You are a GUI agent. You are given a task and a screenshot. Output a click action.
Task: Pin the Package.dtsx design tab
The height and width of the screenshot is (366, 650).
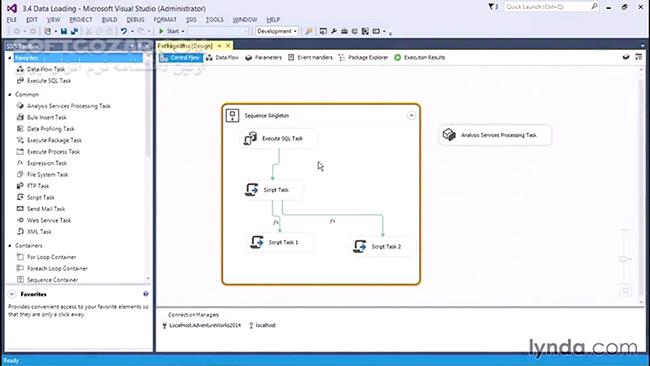click(219, 46)
